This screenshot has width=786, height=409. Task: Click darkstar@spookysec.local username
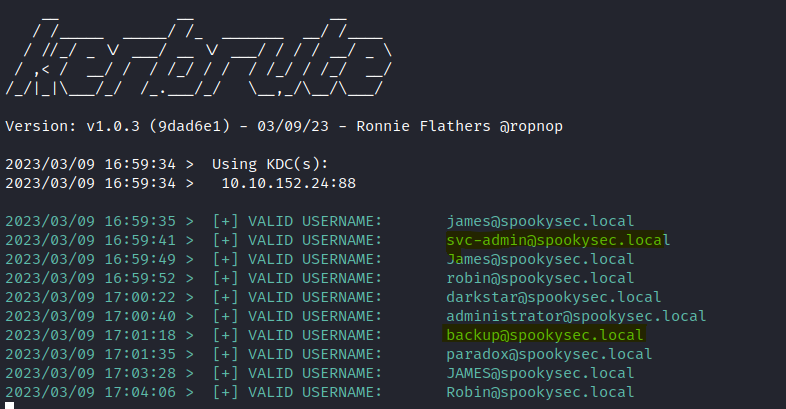pos(553,297)
